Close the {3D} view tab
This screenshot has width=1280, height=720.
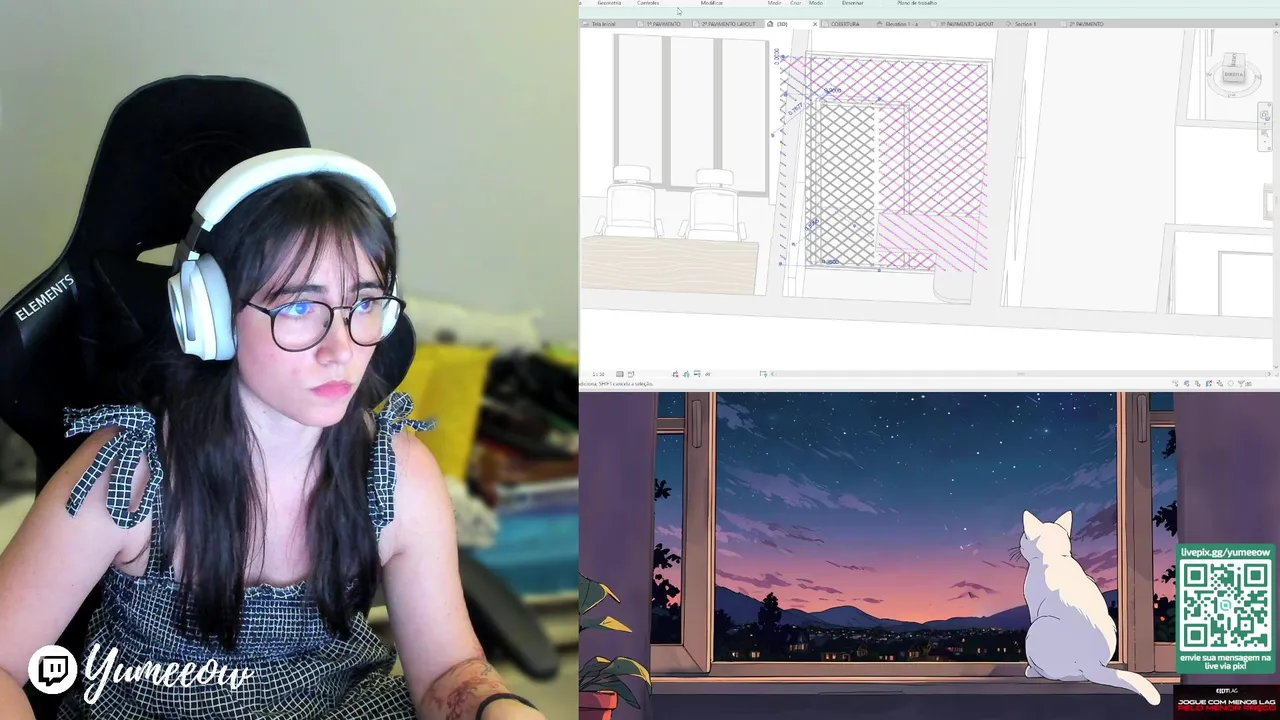pyautogui.click(x=815, y=24)
